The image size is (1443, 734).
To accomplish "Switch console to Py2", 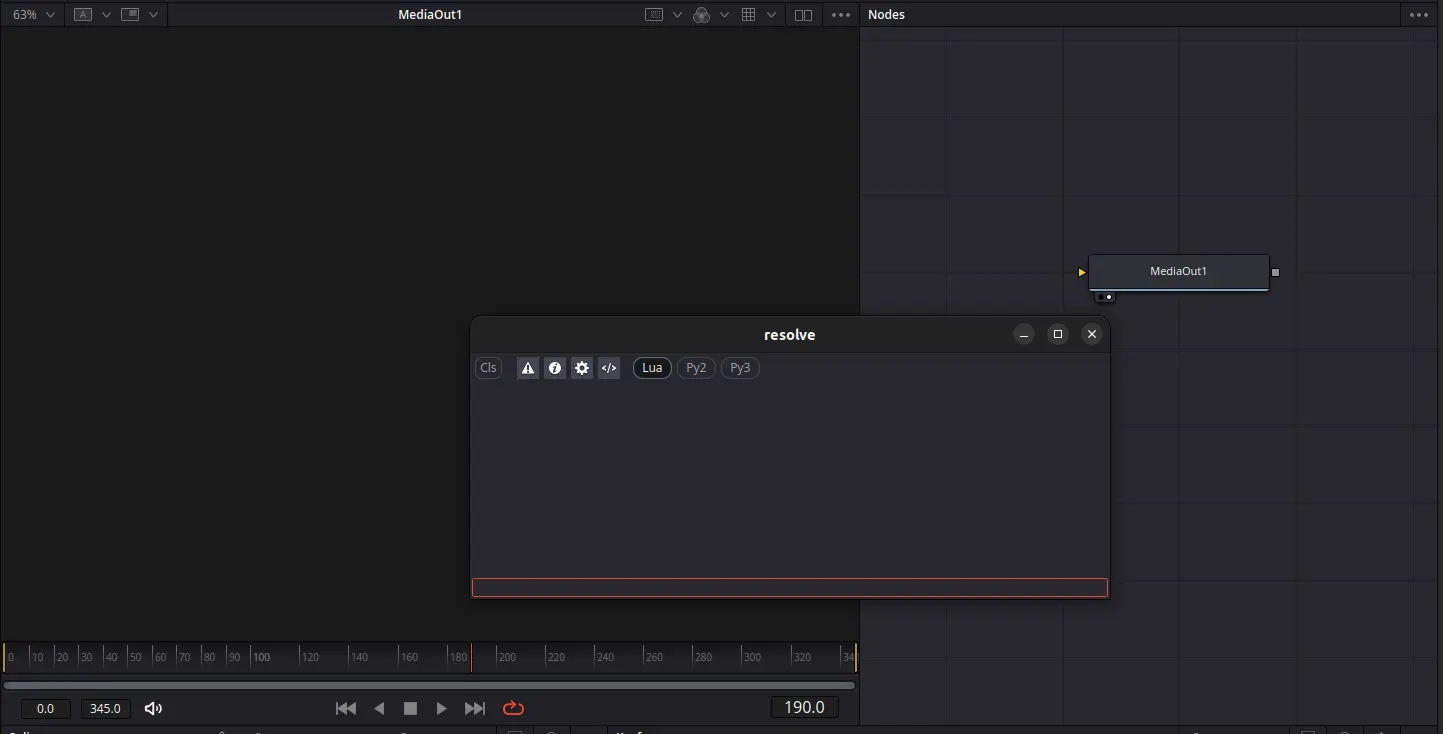I will [x=696, y=368].
